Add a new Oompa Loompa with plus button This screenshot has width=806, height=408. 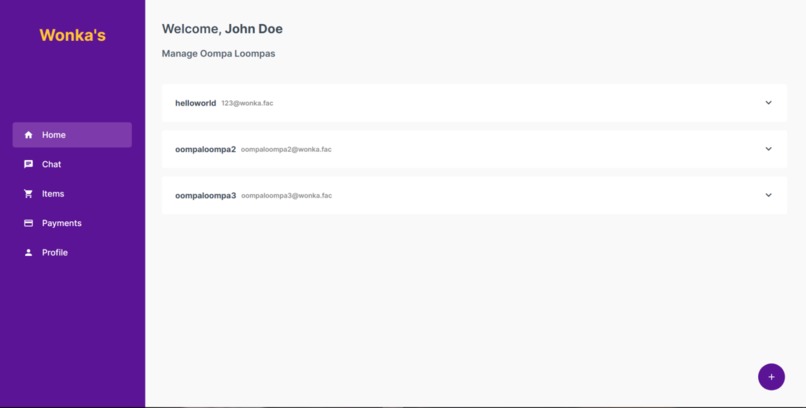[771, 377]
